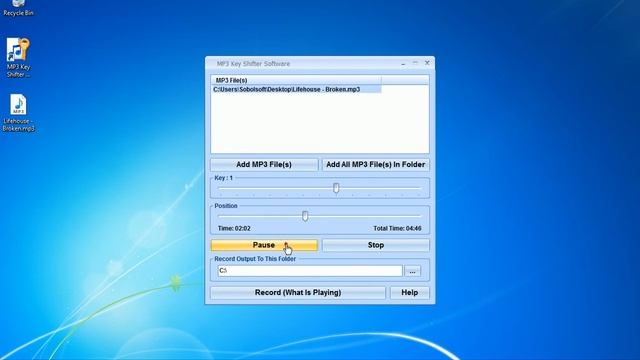Open the Recycle Bin desktop icon

tap(18, 7)
